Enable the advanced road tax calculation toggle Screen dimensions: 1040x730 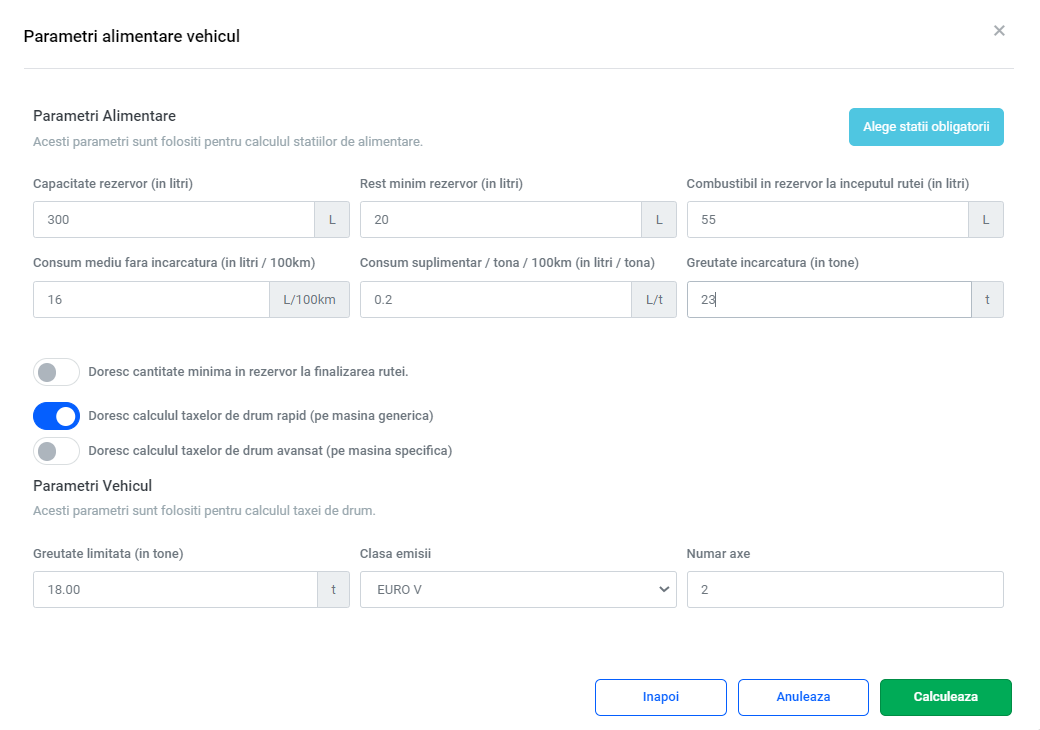pyautogui.click(x=57, y=451)
